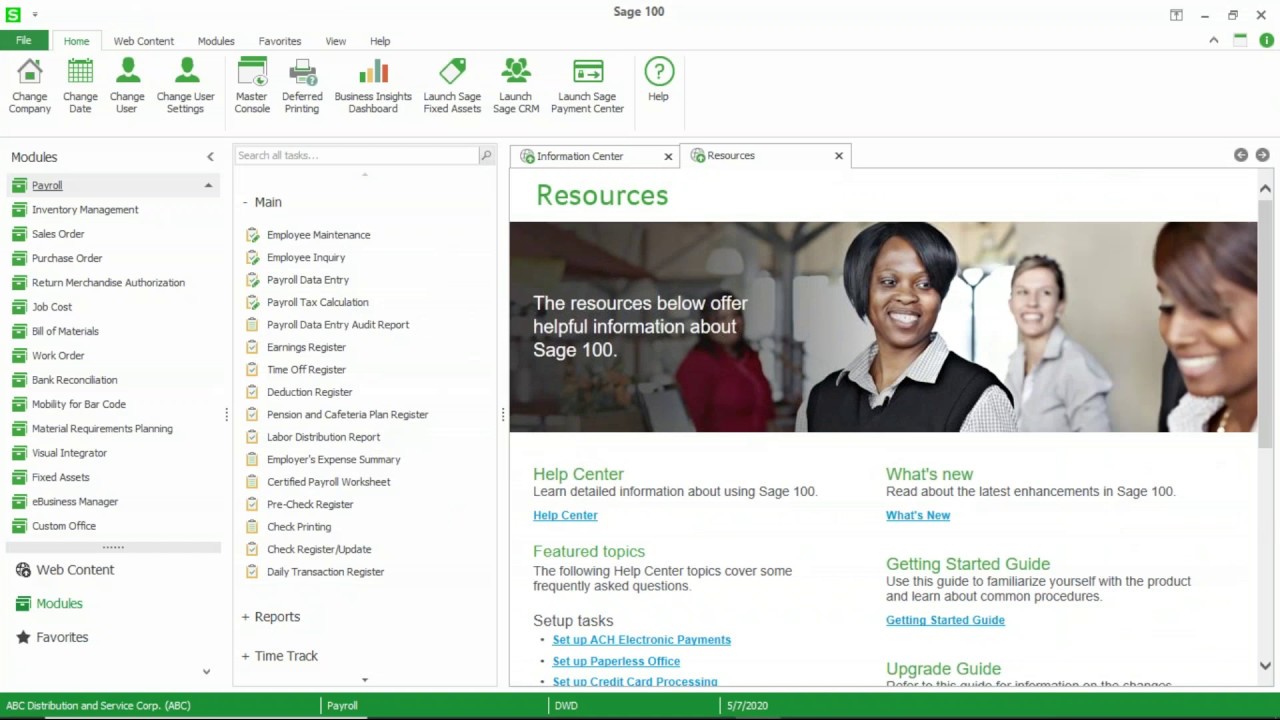Launch the Master Console
Screen dimensions: 1280x720
[252, 85]
